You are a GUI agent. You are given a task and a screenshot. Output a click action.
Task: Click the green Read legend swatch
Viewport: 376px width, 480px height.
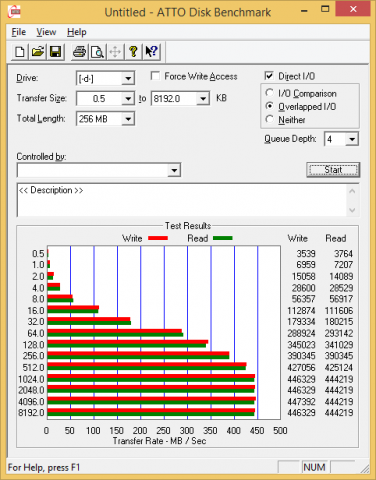223,238
